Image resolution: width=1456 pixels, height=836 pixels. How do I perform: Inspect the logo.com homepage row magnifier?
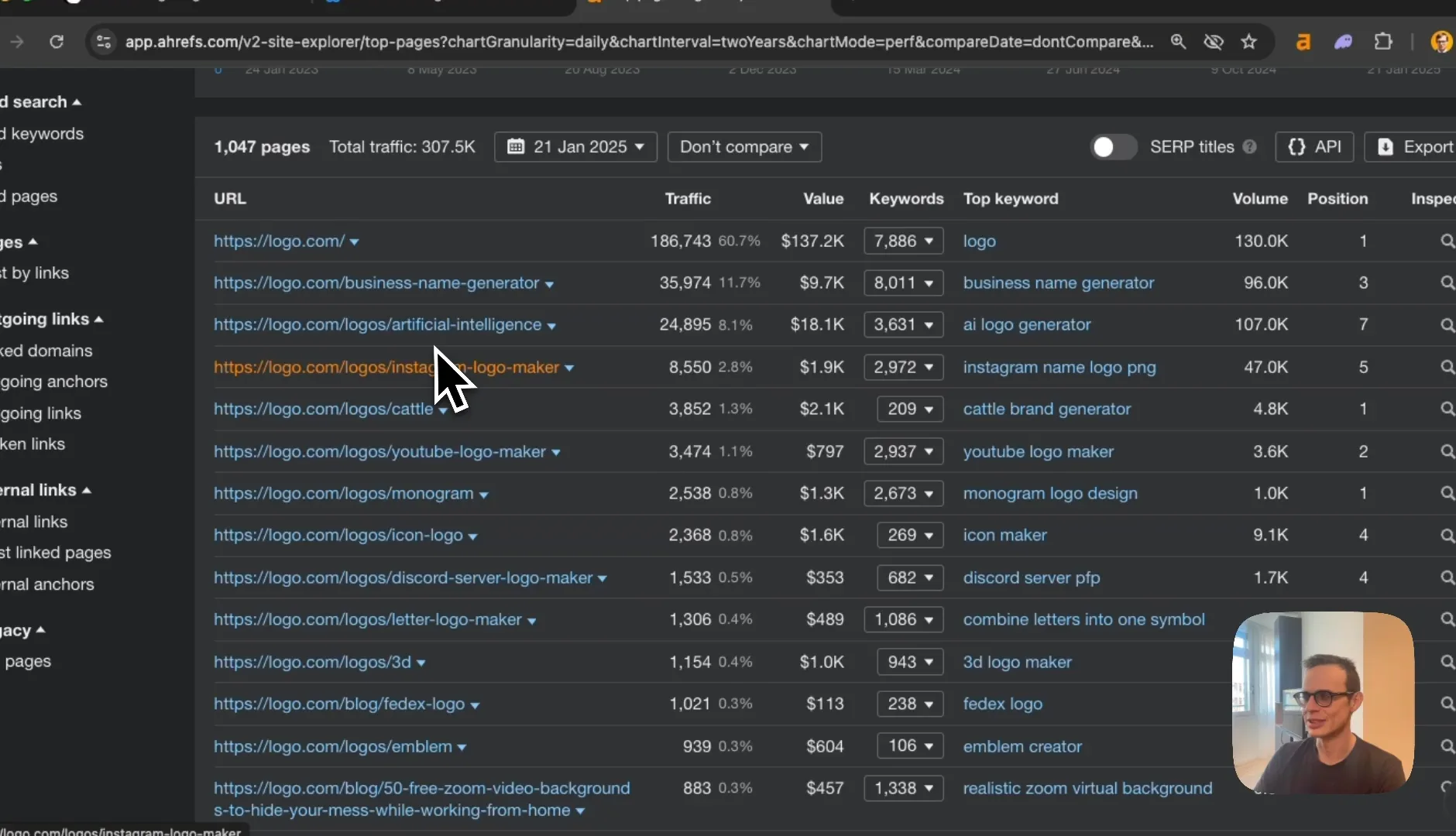click(1447, 242)
